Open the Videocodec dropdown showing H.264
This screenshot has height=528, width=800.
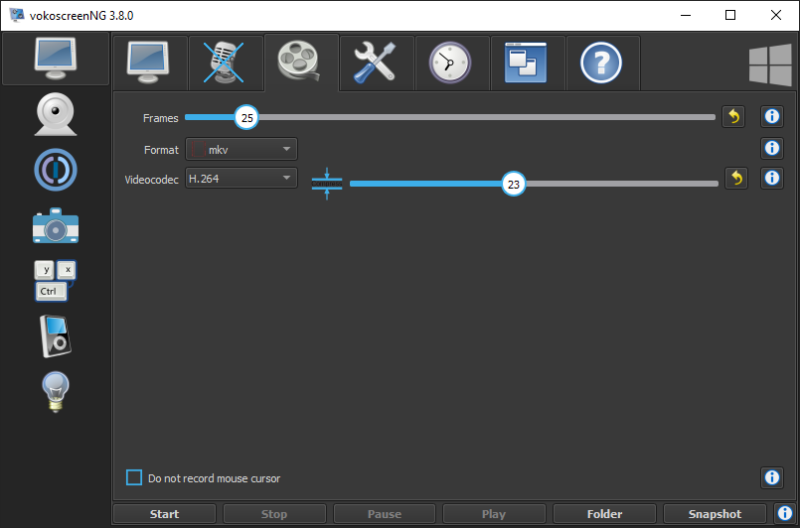point(241,179)
